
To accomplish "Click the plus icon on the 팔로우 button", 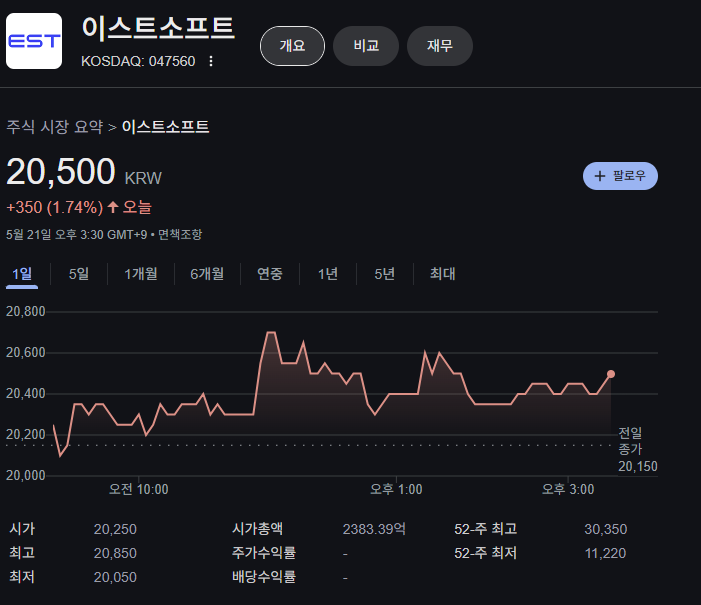I will 600,176.
